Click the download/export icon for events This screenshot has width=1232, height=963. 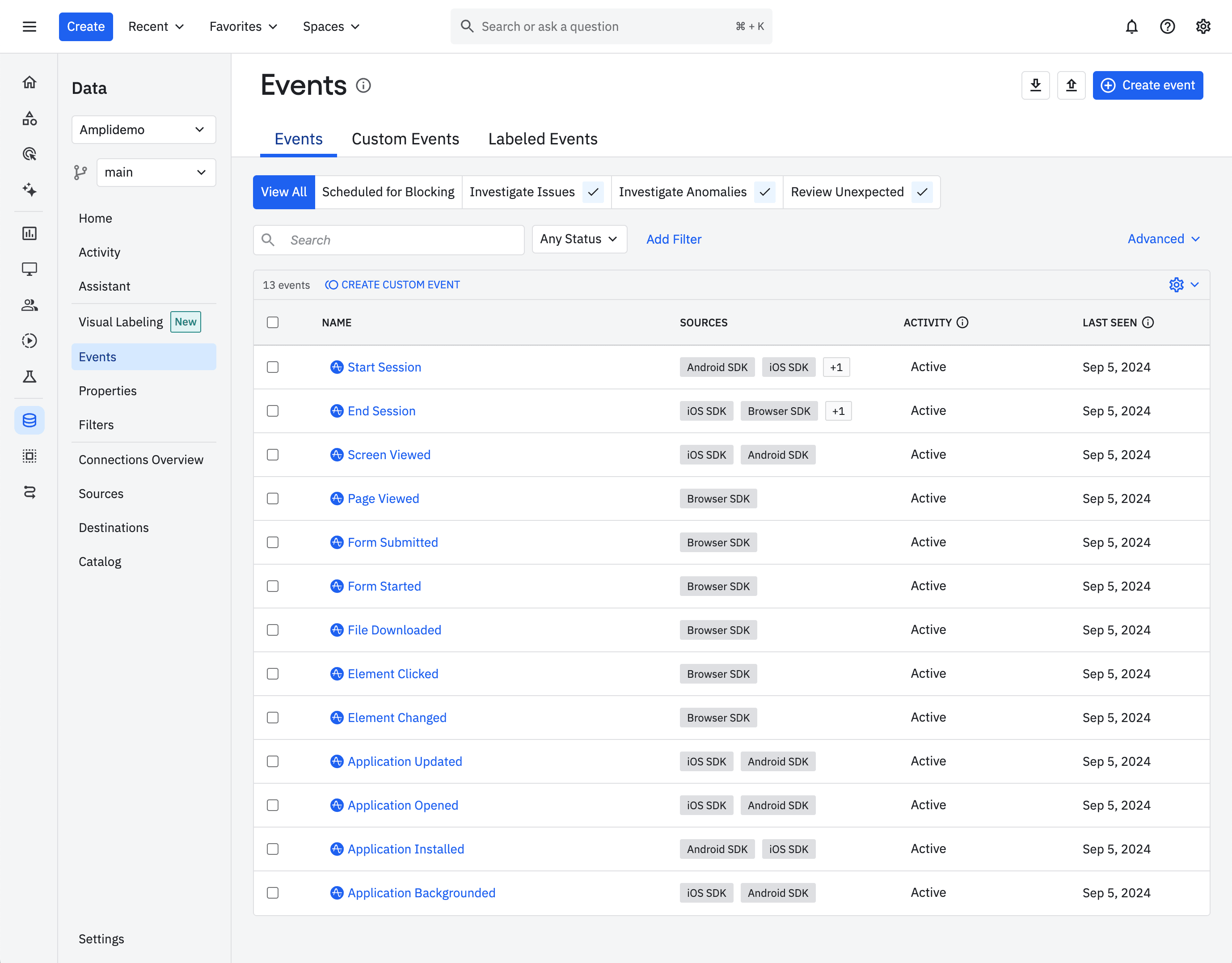(1036, 85)
